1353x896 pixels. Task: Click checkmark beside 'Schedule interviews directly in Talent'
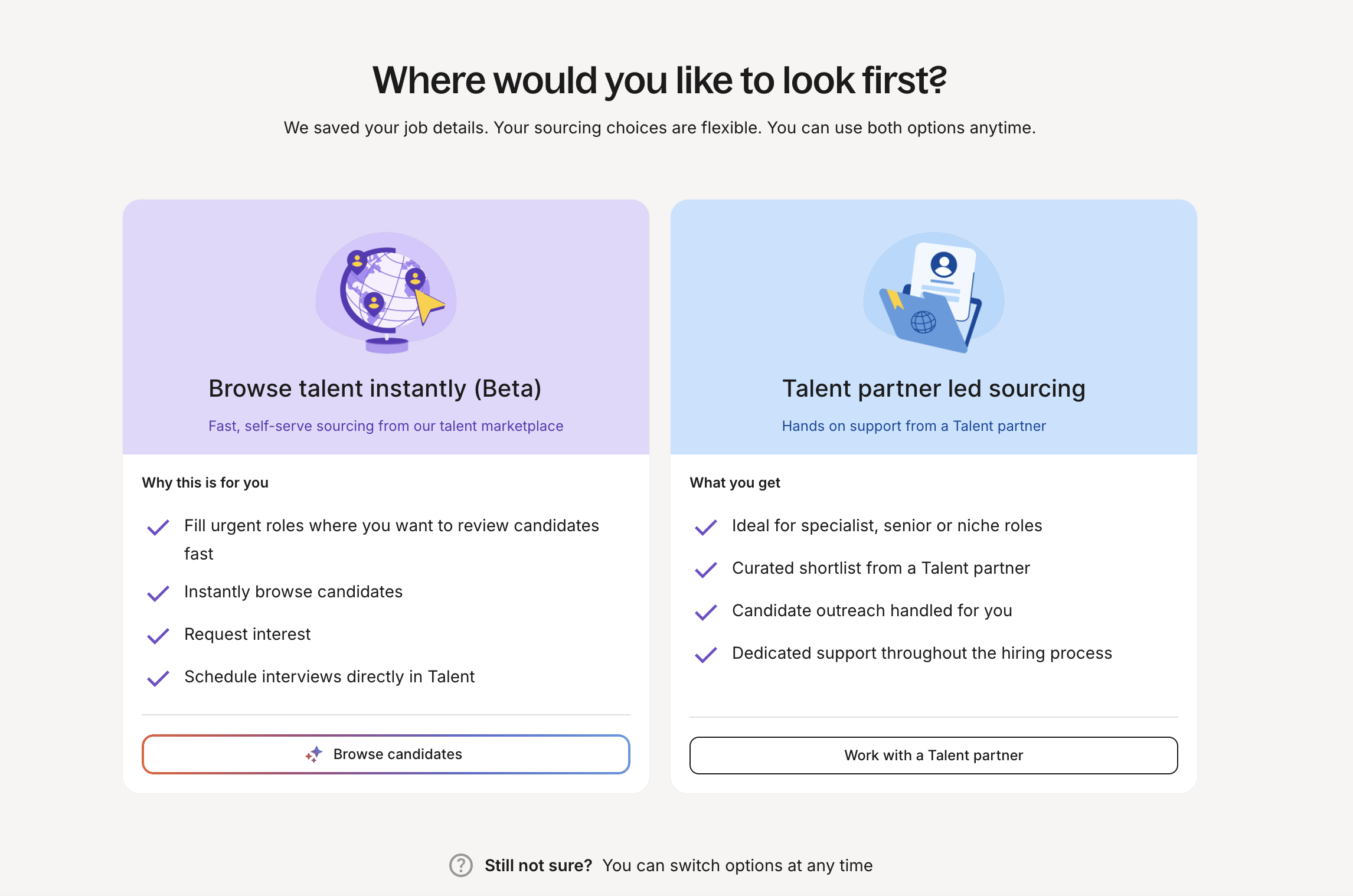[x=158, y=678]
